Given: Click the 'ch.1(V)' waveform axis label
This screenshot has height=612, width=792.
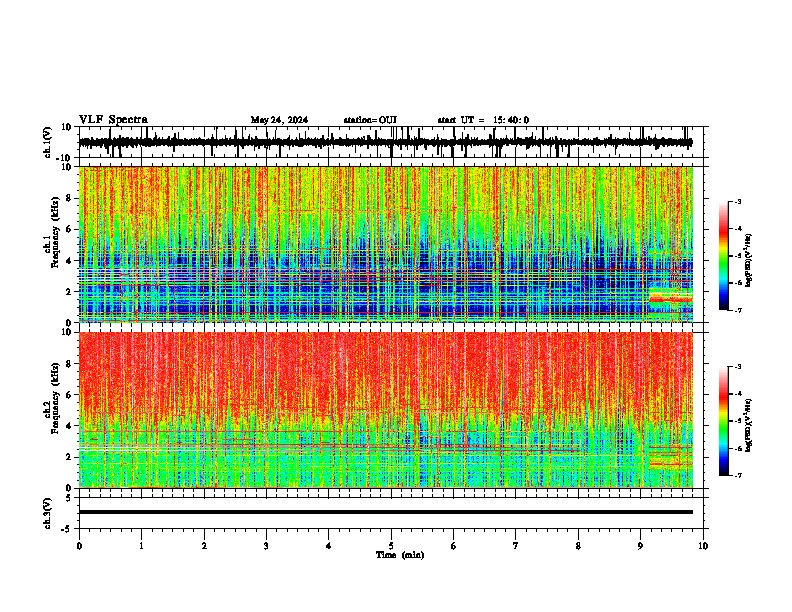Looking at the screenshot, I should (x=48, y=142).
